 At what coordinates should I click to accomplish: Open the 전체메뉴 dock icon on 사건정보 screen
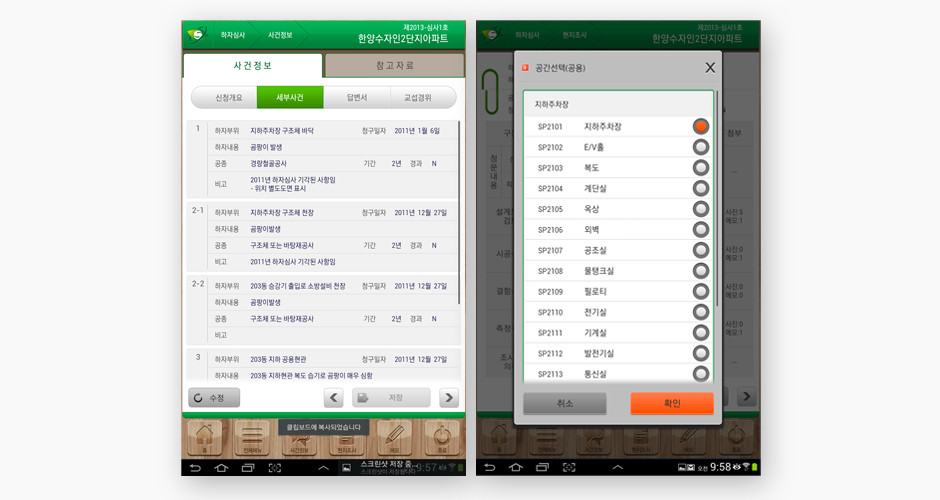(x=252, y=438)
